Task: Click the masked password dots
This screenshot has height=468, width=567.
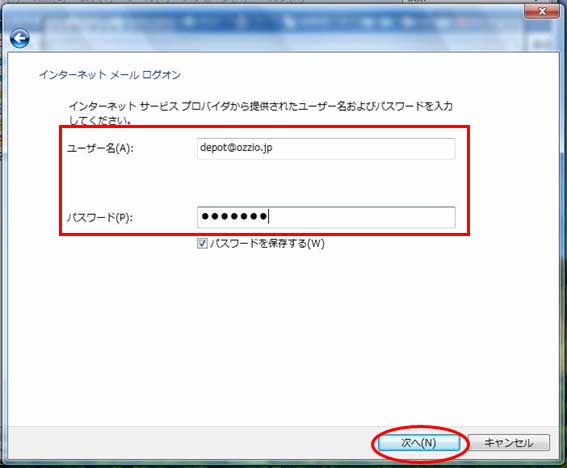Action: (x=234, y=217)
